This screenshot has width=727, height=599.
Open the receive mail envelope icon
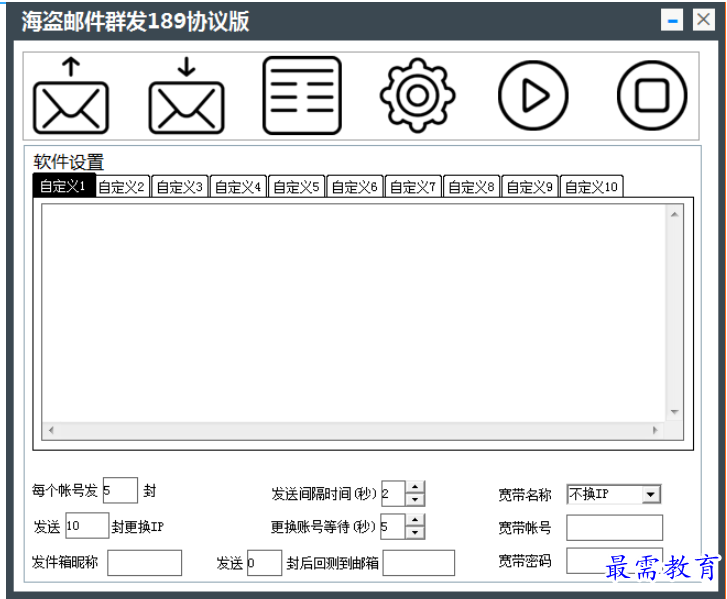[186, 96]
